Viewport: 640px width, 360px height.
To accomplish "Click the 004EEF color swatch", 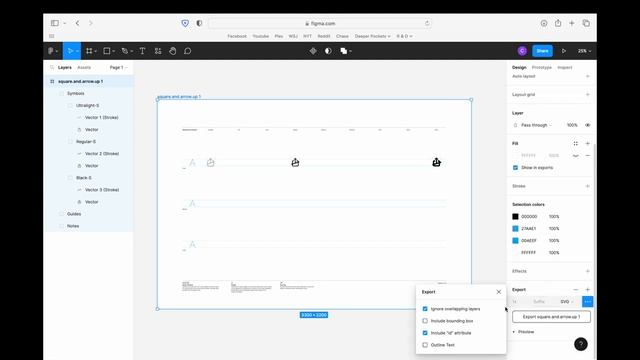I will pos(515,241).
